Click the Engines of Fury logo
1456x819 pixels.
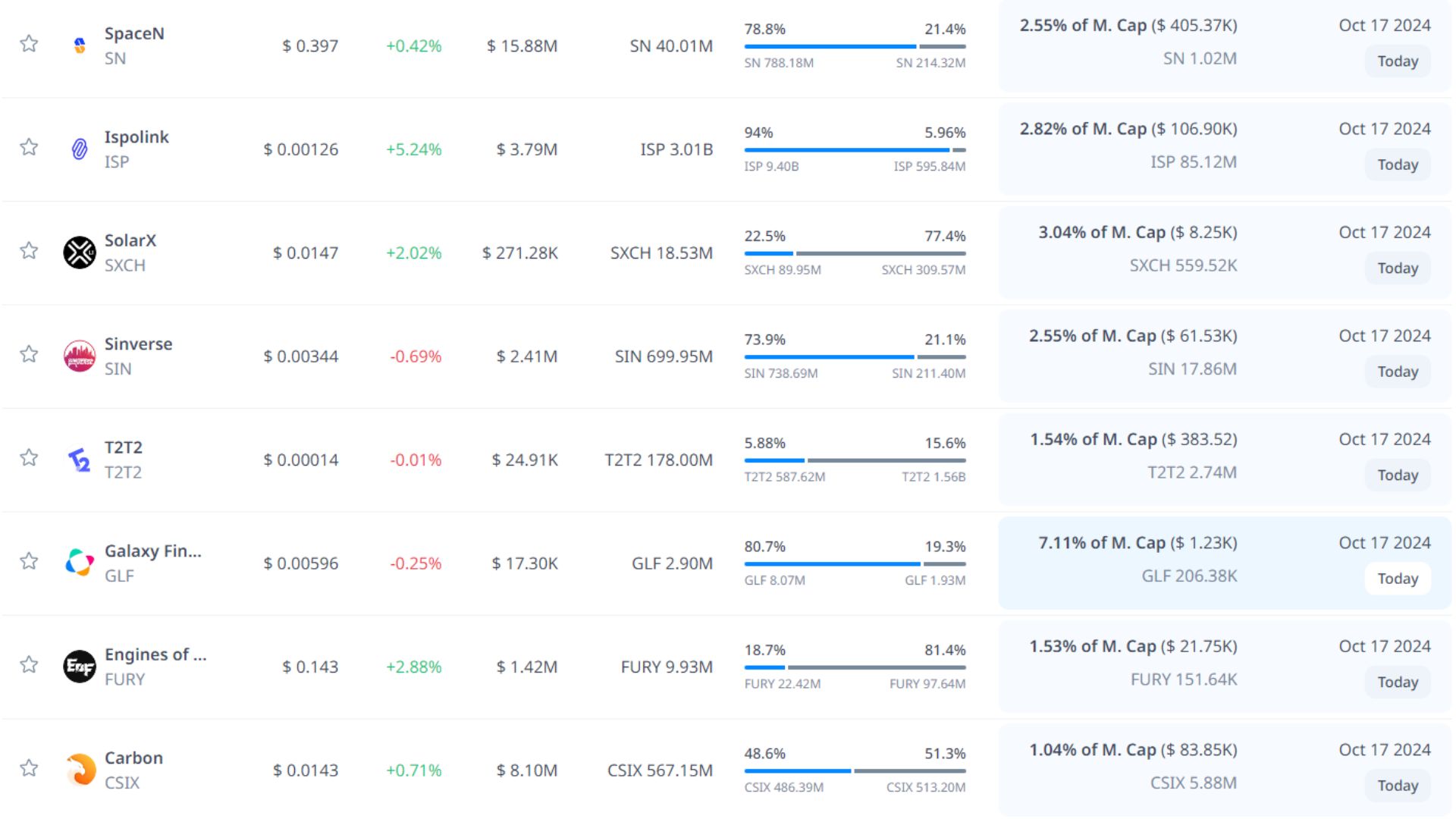pos(80,667)
